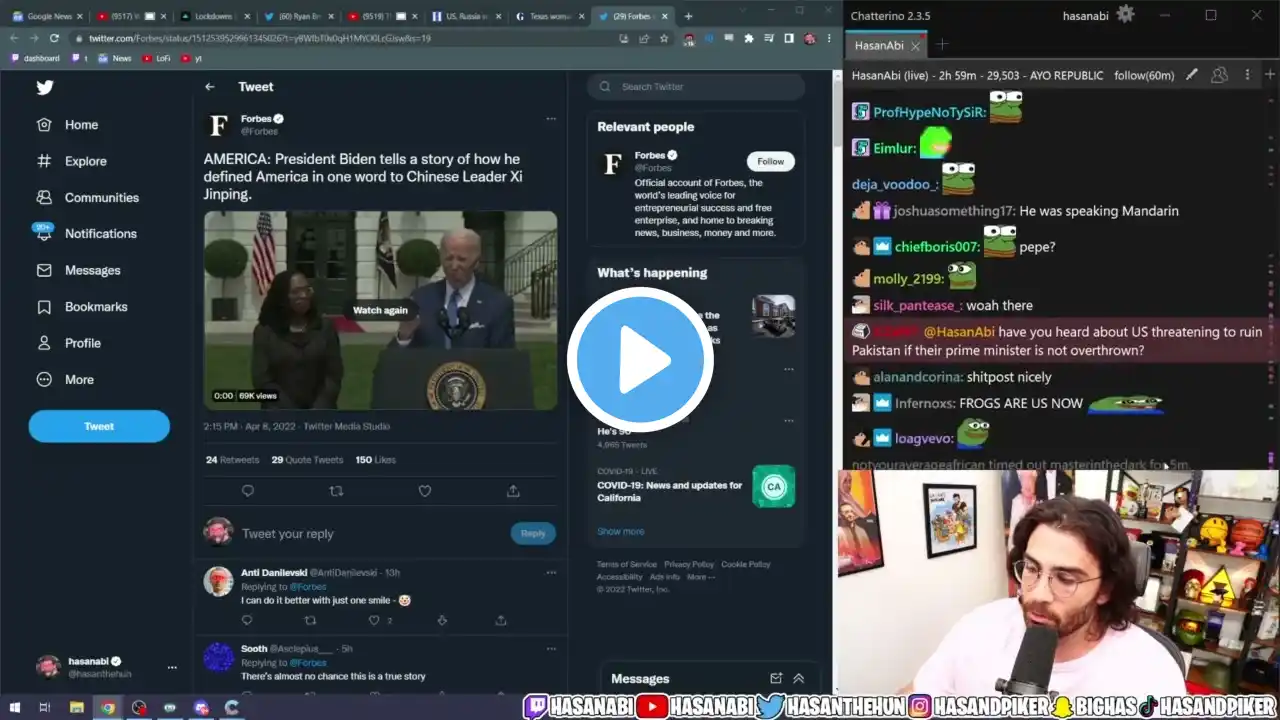This screenshot has height=720, width=1280.
Task: Open Chatterino settings gear icon
Action: point(1125,14)
